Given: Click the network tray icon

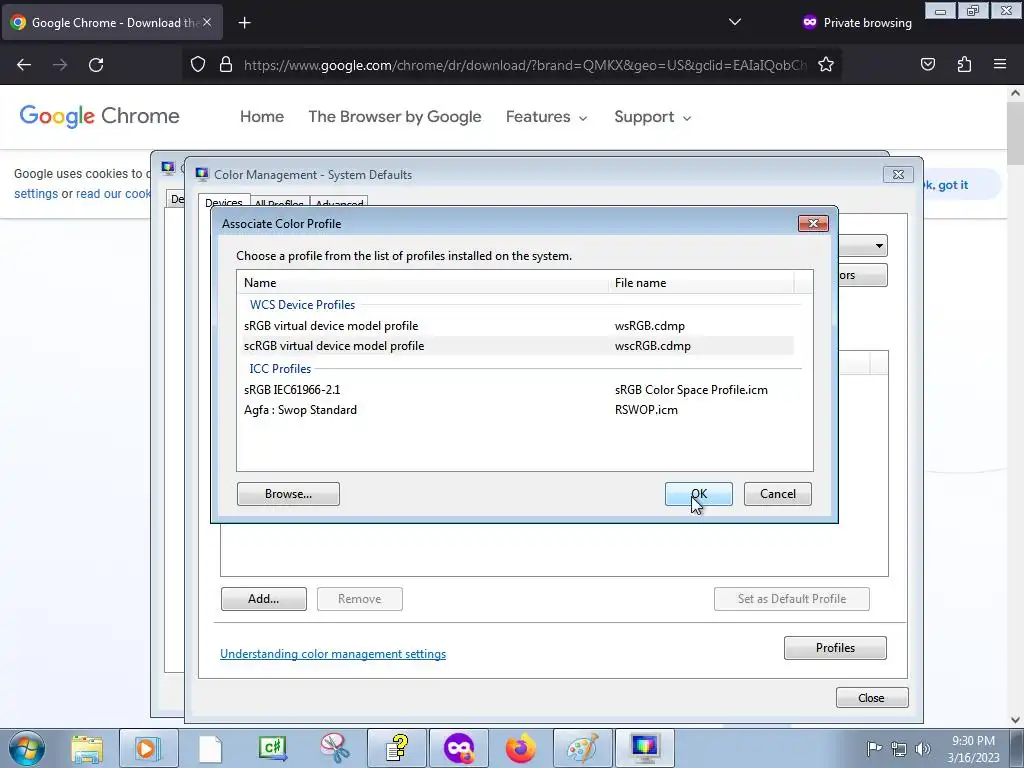Looking at the screenshot, I should [899, 749].
